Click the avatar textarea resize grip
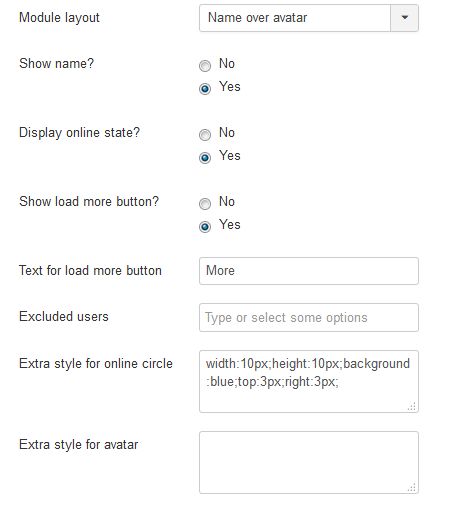Image resolution: width=465 pixels, height=507 pixels. coord(412,487)
